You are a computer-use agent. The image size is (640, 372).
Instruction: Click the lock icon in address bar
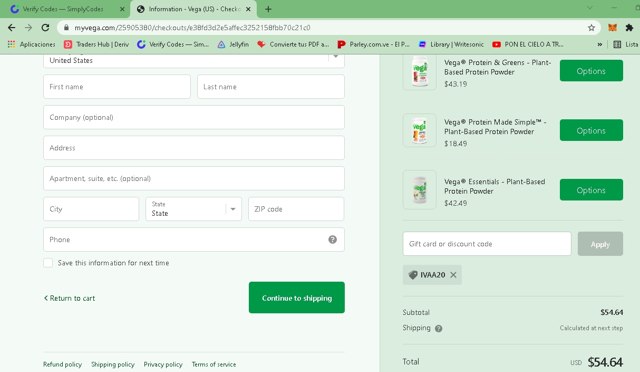(x=66, y=27)
